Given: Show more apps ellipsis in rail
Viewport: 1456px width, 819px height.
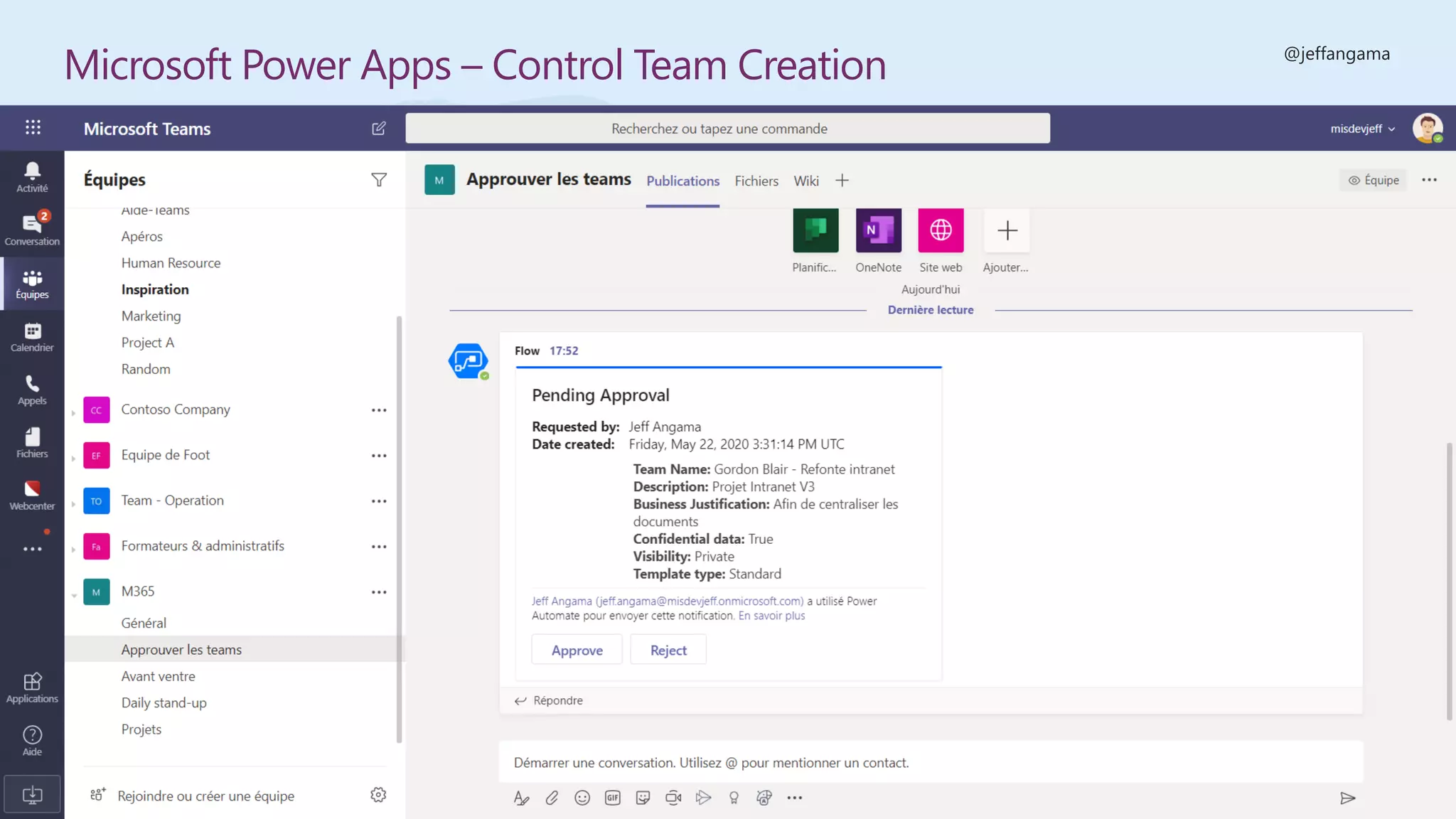Looking at the screenshot, I should point(33,549).
